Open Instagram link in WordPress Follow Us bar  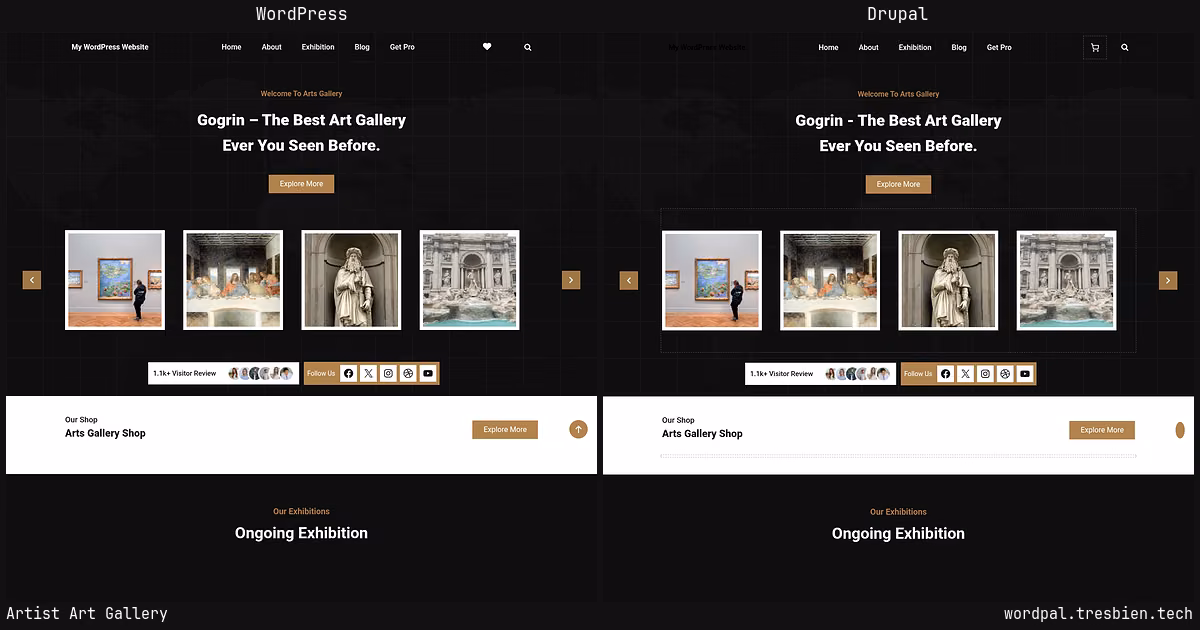click(388, 373)
